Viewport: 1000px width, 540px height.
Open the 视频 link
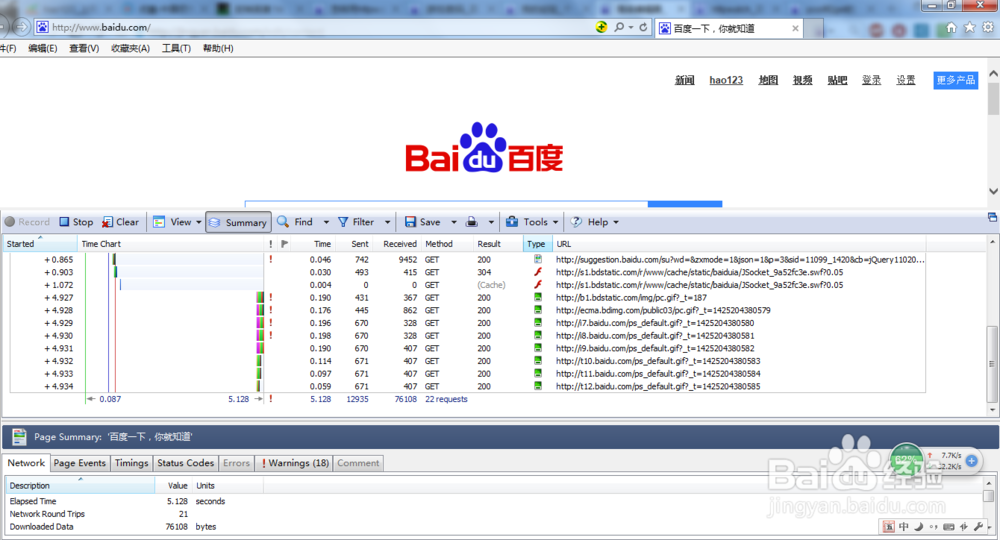point(802,80)
